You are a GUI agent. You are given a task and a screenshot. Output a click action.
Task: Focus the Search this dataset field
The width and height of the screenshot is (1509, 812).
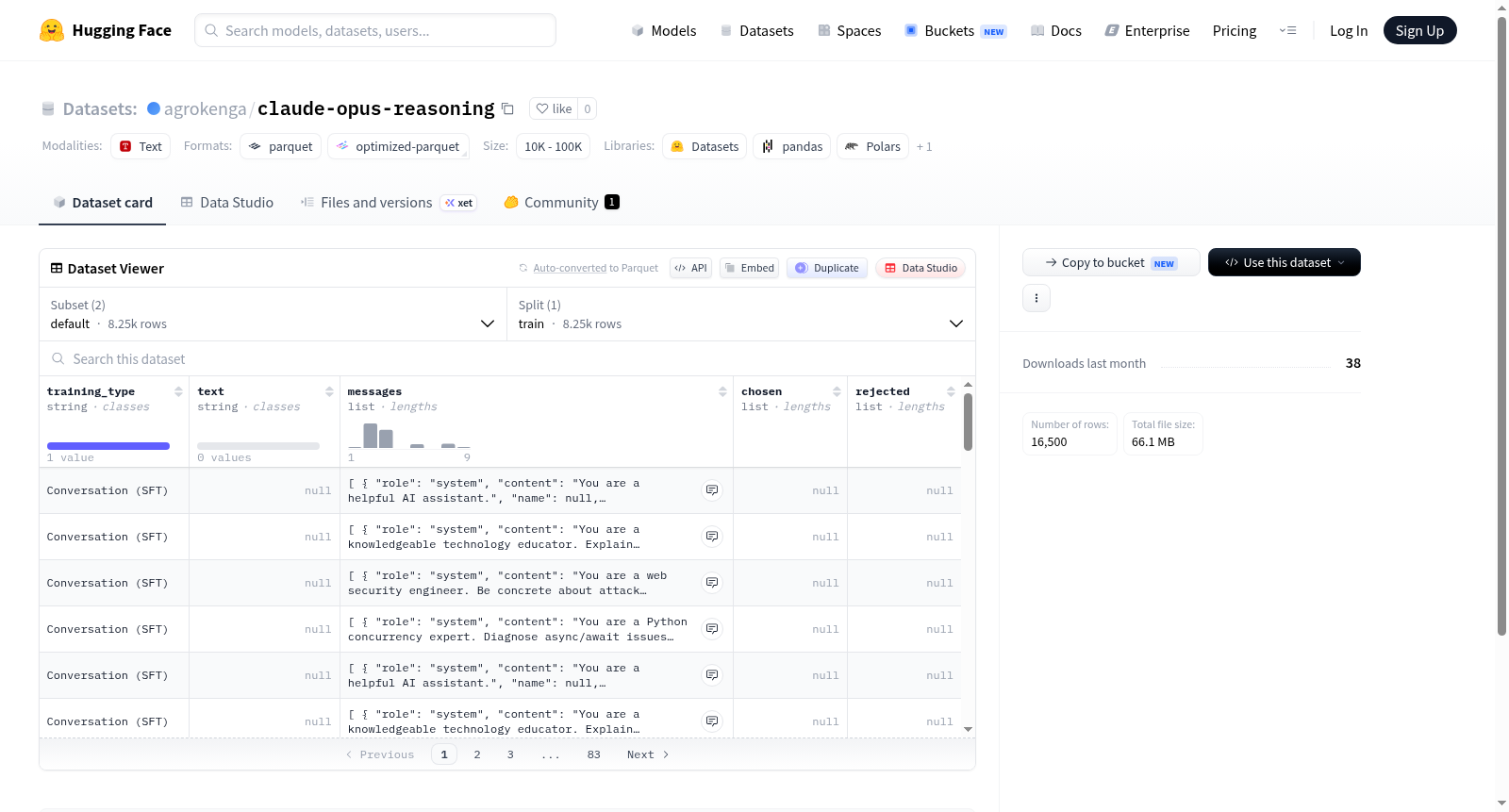[x=507, y=358]
